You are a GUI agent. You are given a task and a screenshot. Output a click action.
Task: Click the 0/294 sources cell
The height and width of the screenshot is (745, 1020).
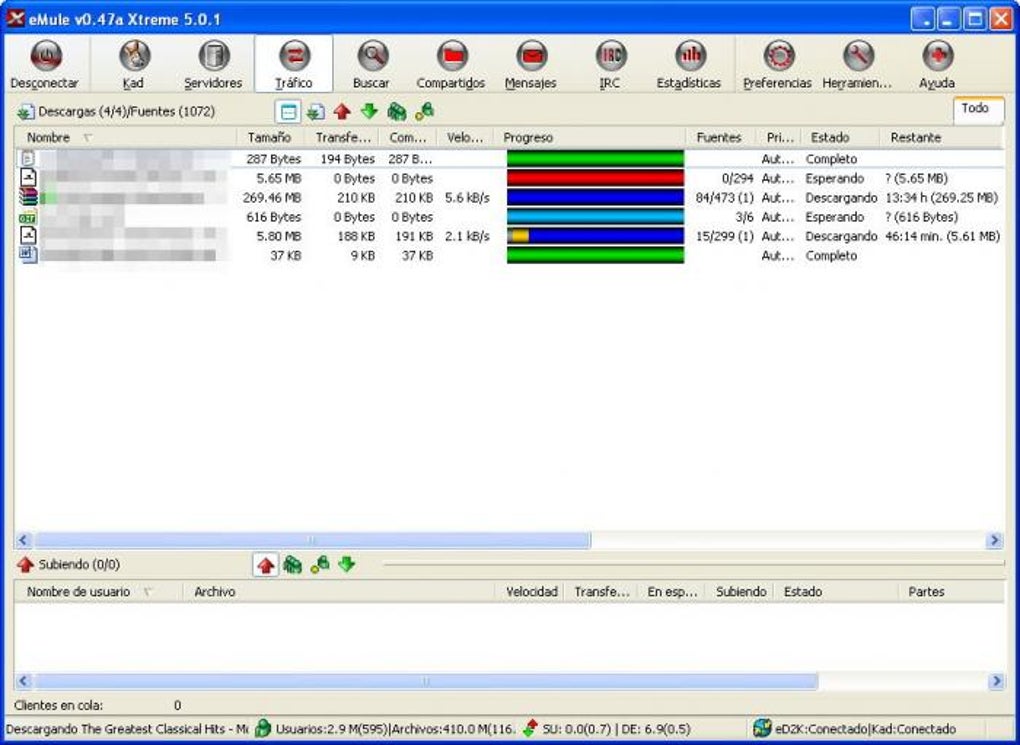point(737,178)
